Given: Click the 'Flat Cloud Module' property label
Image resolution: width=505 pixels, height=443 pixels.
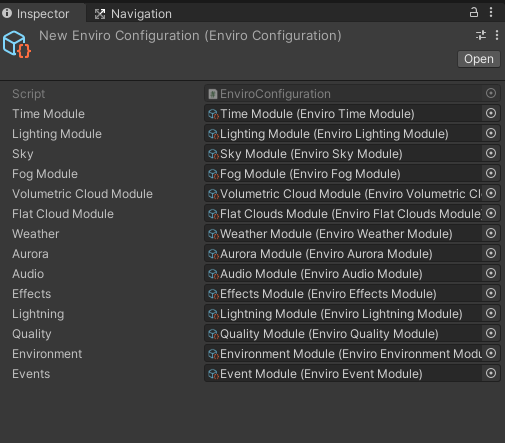Looking at the screenshot, I should click(x=63, y=214).
